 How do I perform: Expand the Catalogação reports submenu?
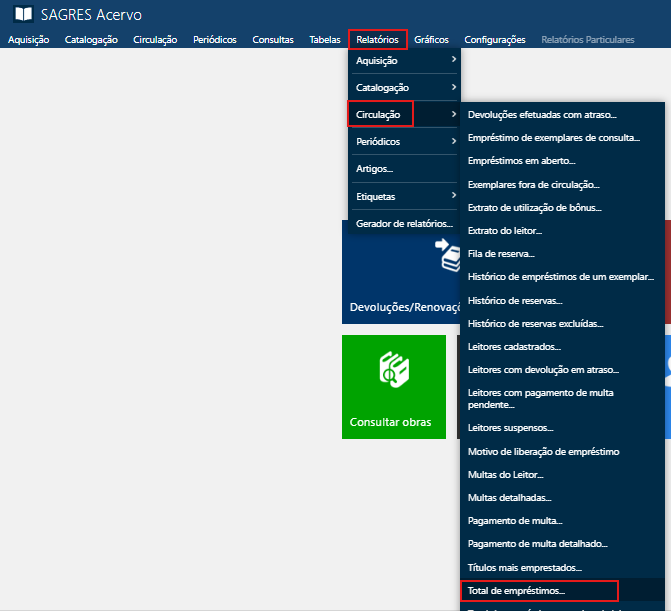coord(402,88)
